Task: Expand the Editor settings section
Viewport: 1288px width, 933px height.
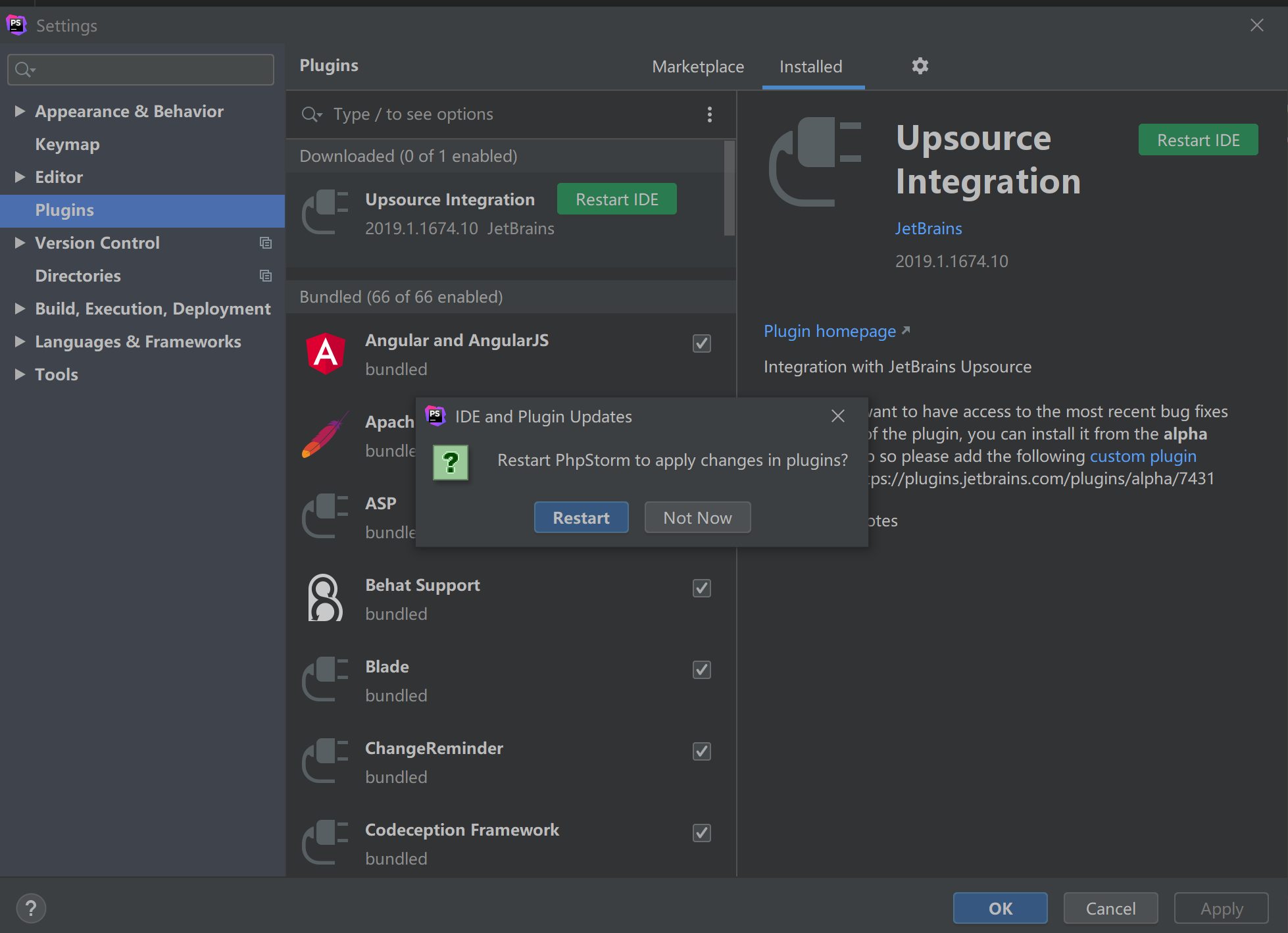Action: [x=20, y=177]
